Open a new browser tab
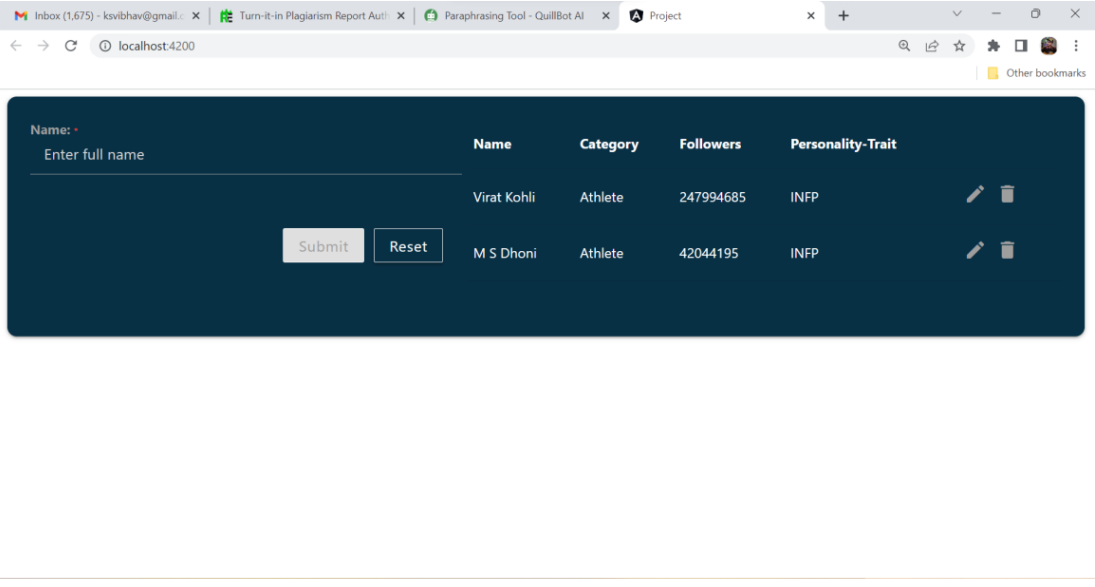The width and height of the screenshot is (1095, 587). click(x=843, y=16)
